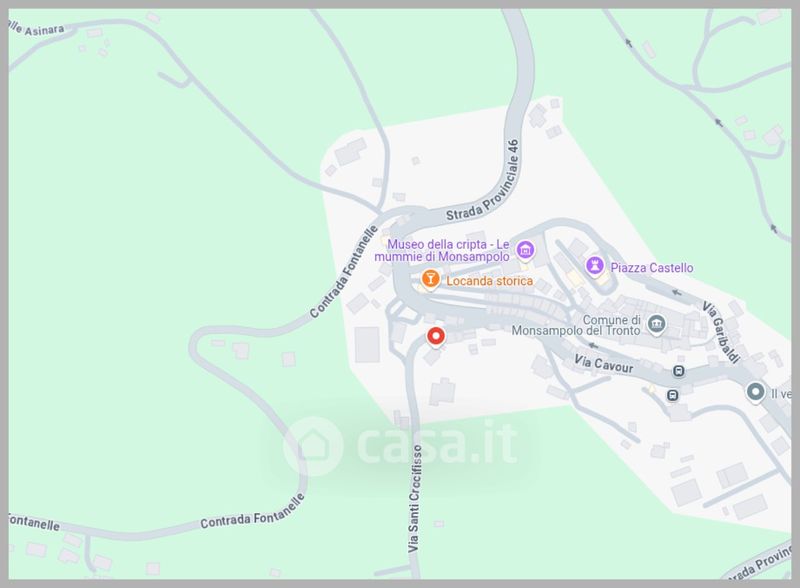This screenshot has width=800, height=588.
Task: Open Museo della cripta label
Action: 442,251
